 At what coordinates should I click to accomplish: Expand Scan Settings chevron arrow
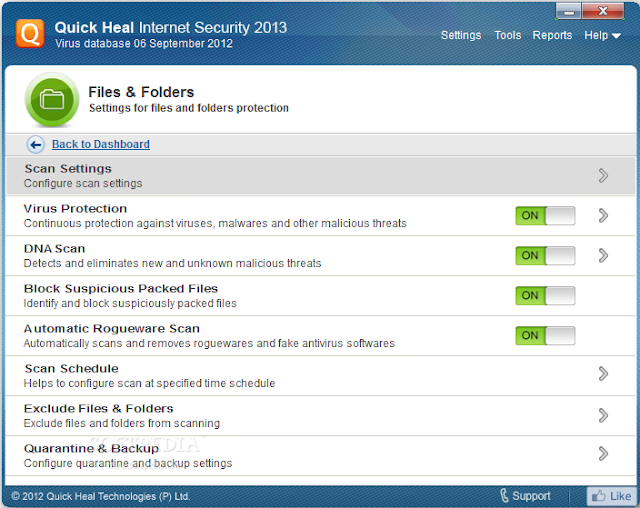pos(603,175)
